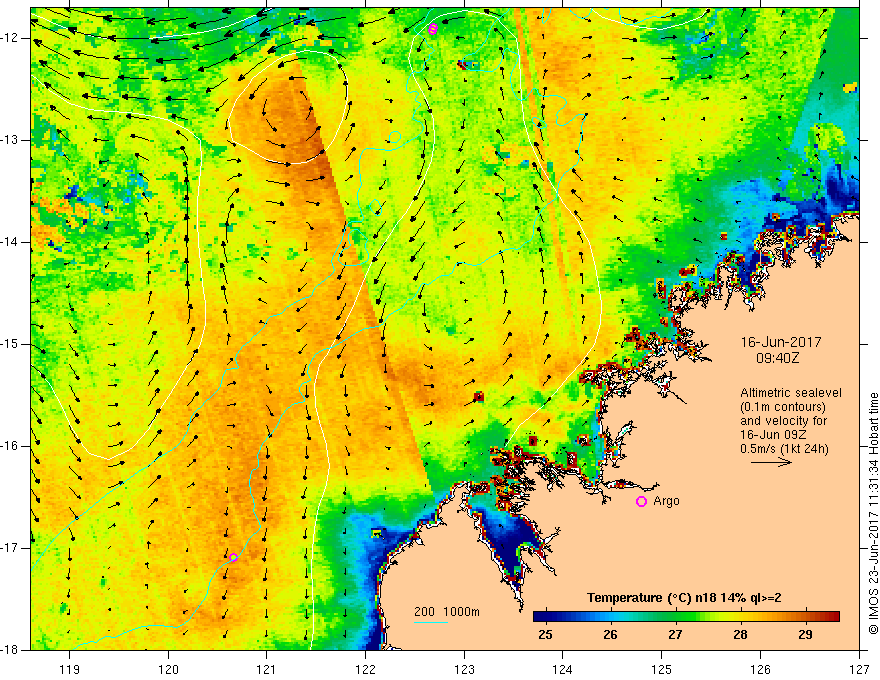Click the "09:40Z" time text
Screen dimensions: 880x680
[x=777, y=357]
